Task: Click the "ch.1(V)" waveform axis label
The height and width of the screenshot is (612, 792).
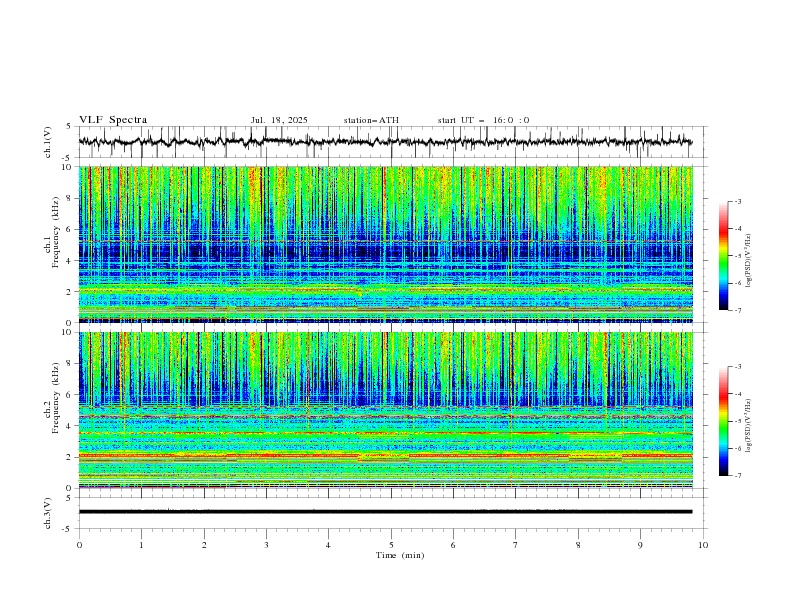Action: pos(48,142)
